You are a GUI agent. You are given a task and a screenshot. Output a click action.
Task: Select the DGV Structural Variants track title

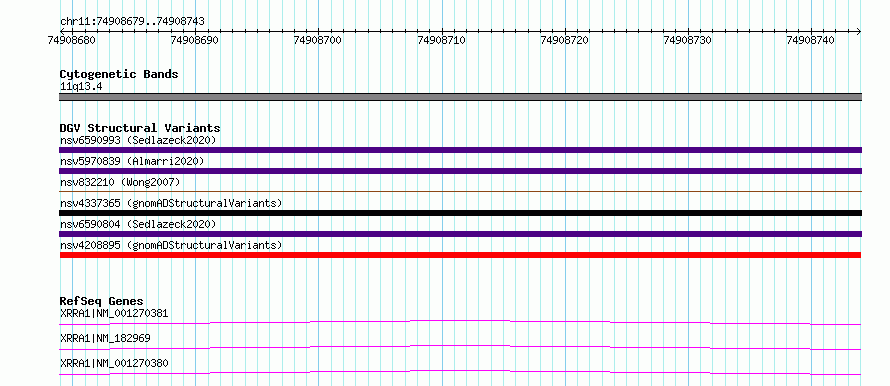[x=140, y=128]
